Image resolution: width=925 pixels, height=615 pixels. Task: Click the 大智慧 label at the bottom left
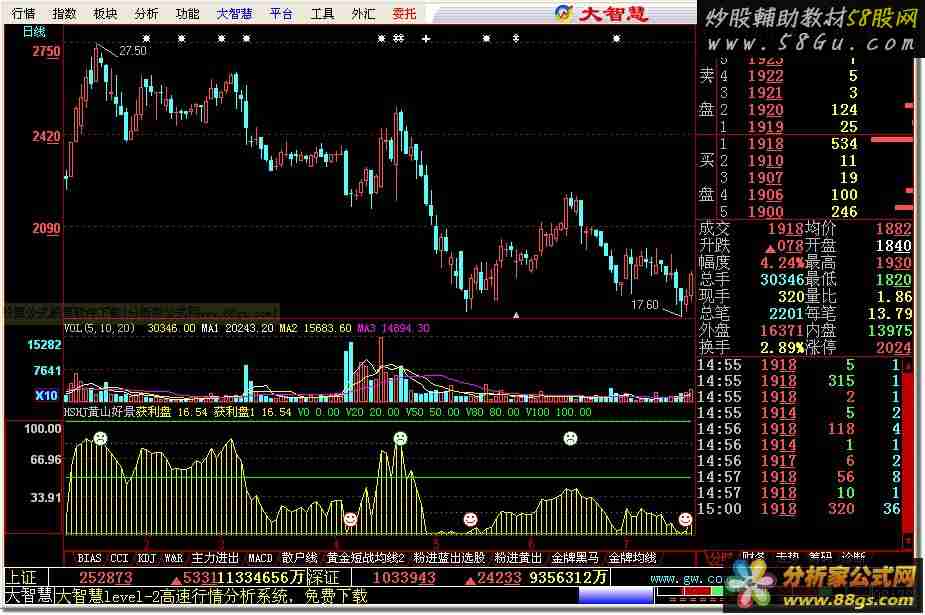[29, 596]
